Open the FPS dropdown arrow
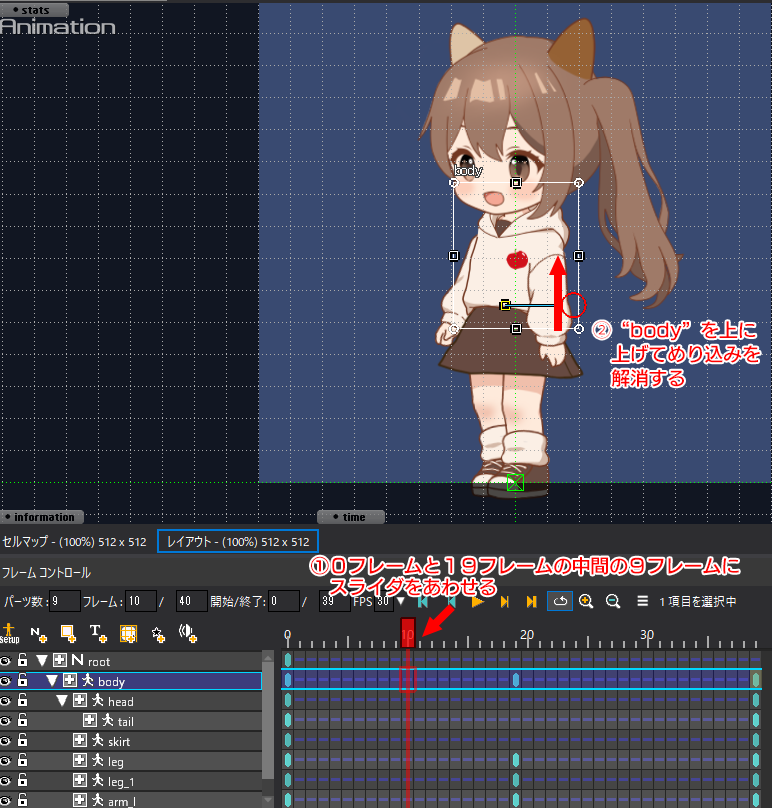Image resolution: width=772 pixels, height=808 pixels. coord(401,601)
